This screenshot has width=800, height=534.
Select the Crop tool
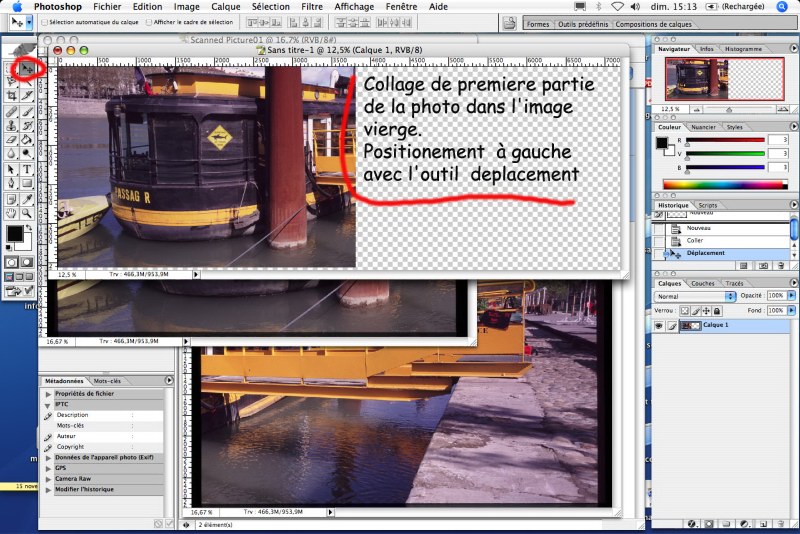11,95
